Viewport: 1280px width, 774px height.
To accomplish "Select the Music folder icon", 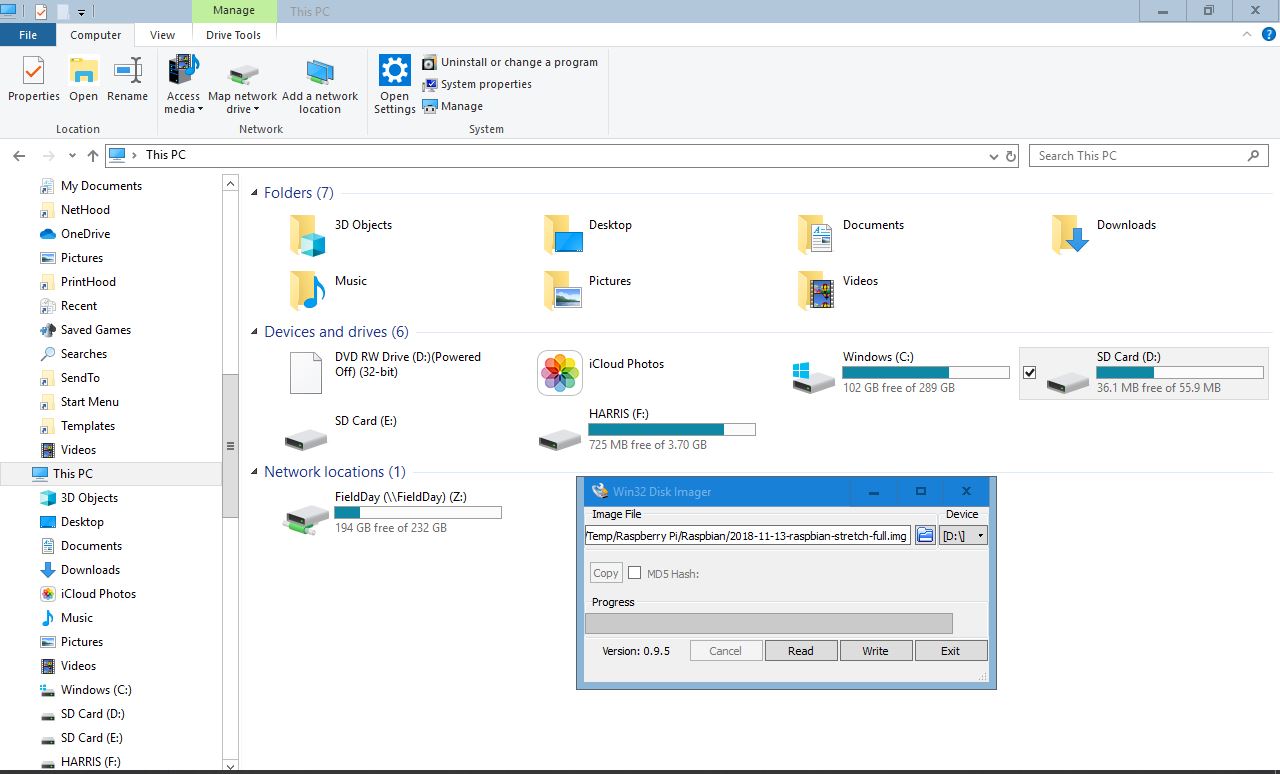I will tap(308, 291).
